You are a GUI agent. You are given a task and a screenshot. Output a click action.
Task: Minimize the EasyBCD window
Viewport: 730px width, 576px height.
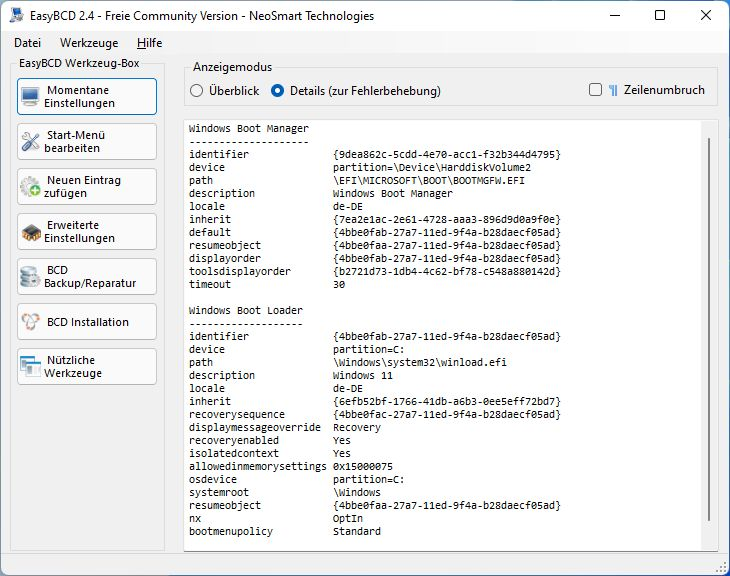click(615, 15)
